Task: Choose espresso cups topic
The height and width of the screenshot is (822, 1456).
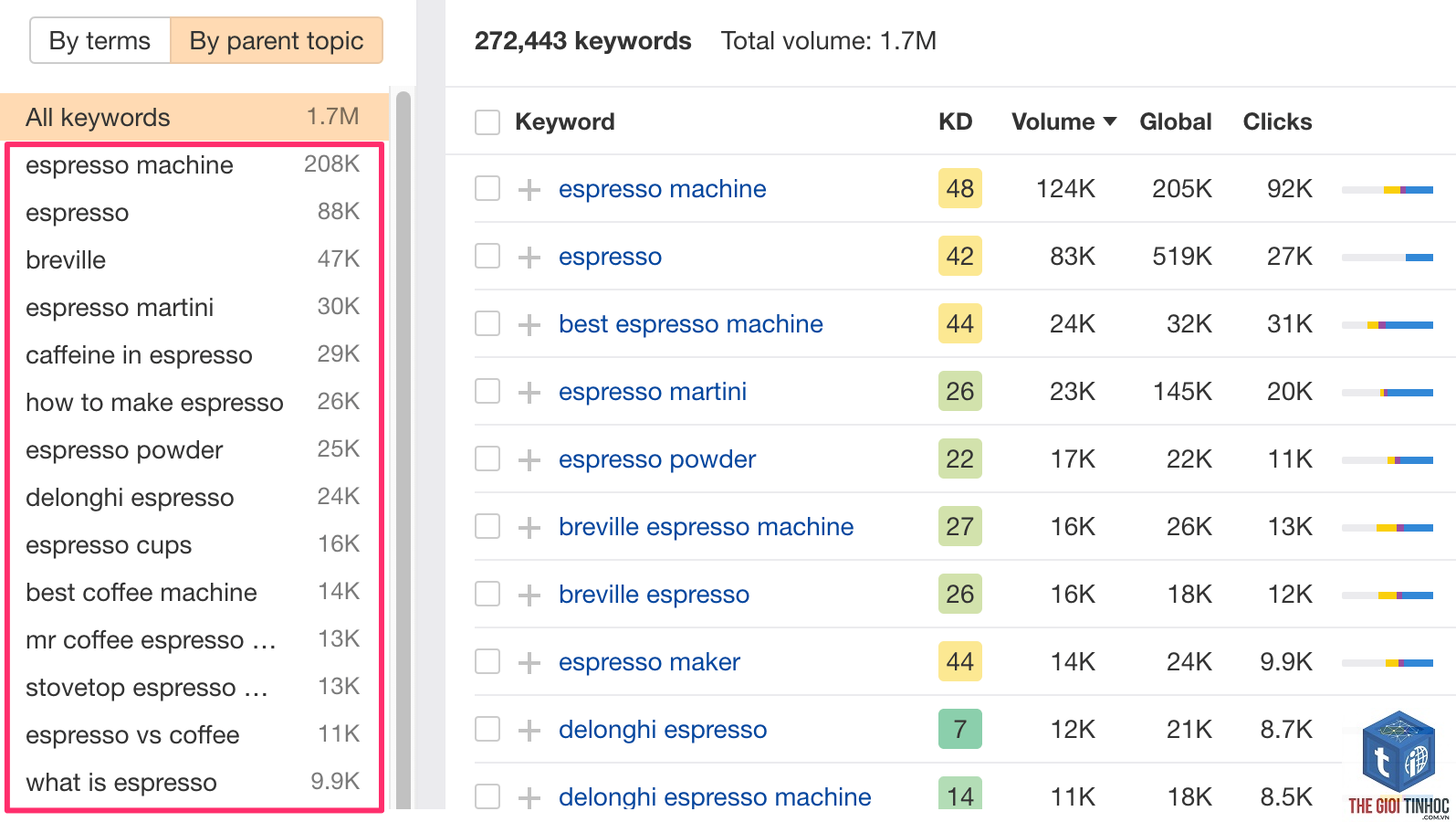Action: [x=193, y=545]
